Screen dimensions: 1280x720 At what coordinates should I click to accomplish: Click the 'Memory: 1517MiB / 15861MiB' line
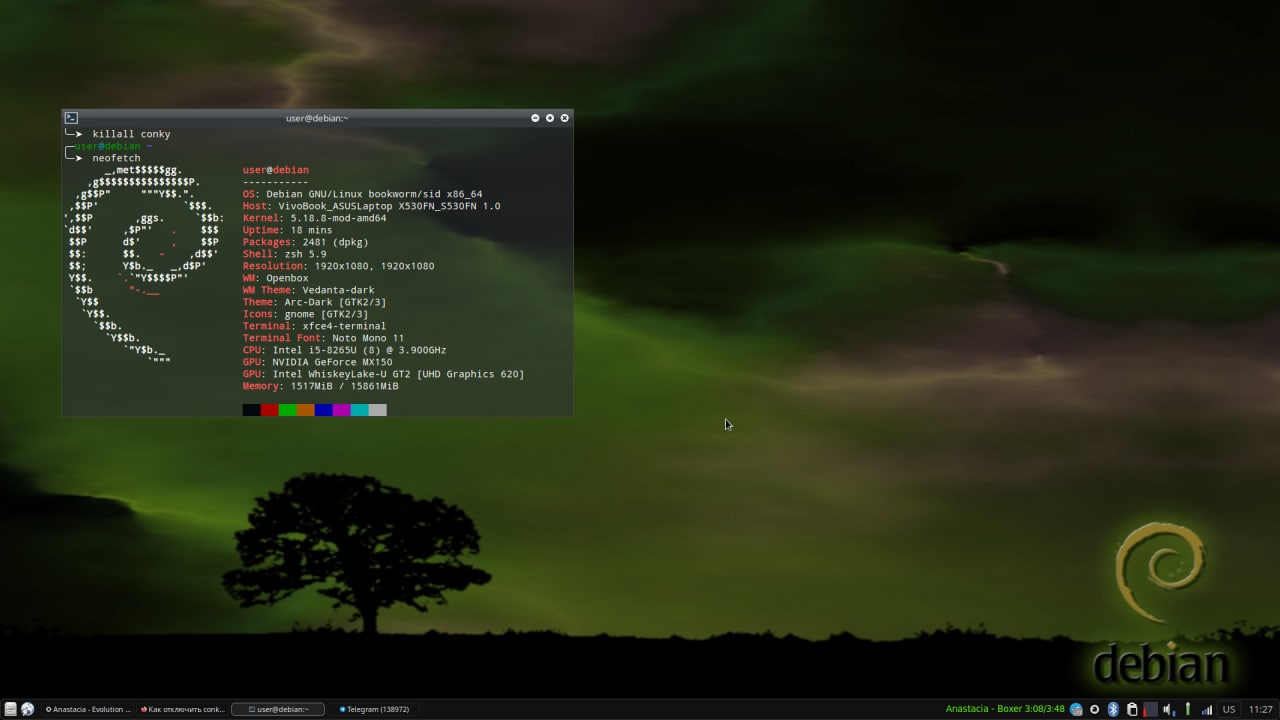321,386
